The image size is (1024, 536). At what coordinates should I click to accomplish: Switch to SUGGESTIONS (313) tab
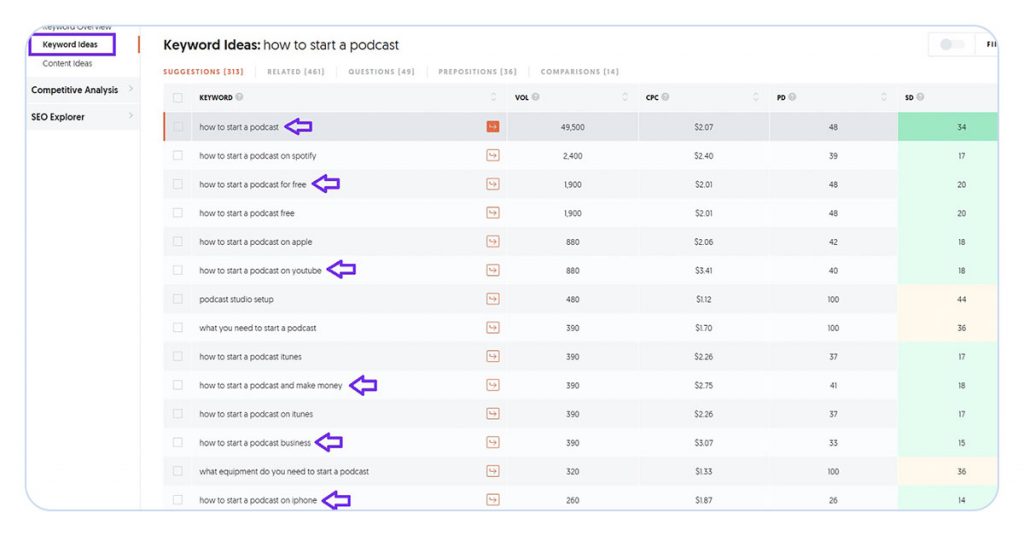(x=203, y=72)
